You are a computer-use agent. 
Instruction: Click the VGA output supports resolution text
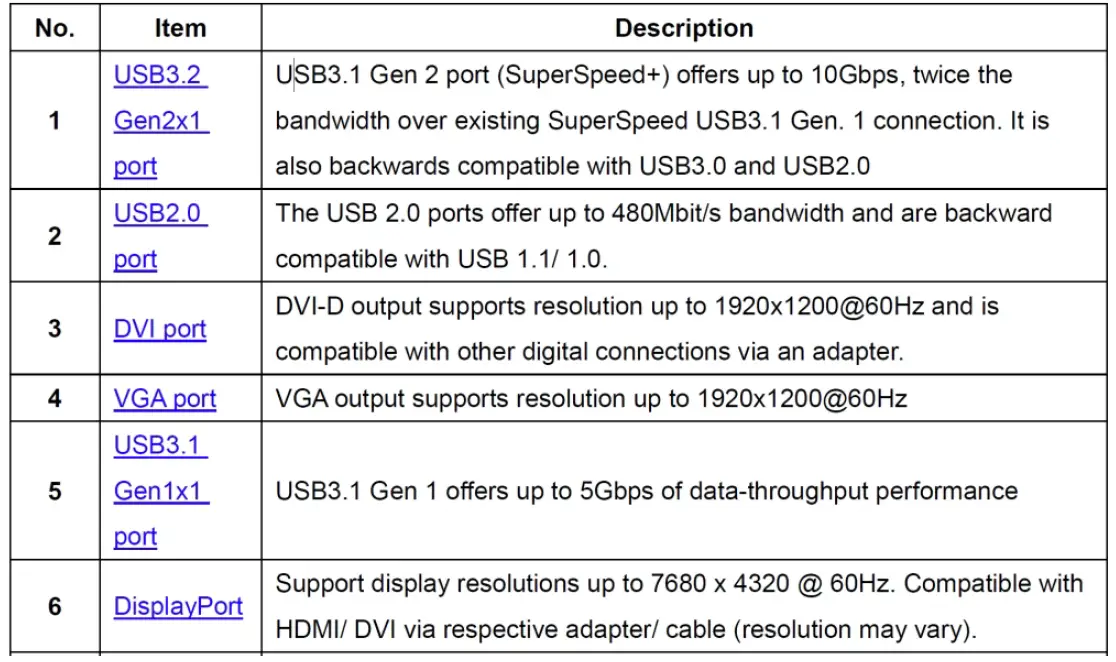click(591, 398)
